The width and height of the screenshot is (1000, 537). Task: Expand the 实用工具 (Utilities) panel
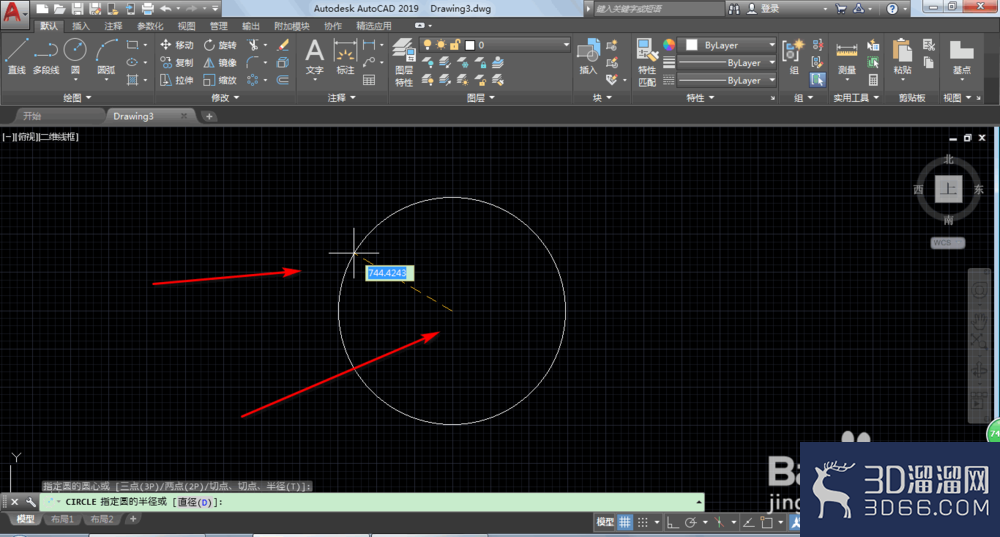point(856,98)
